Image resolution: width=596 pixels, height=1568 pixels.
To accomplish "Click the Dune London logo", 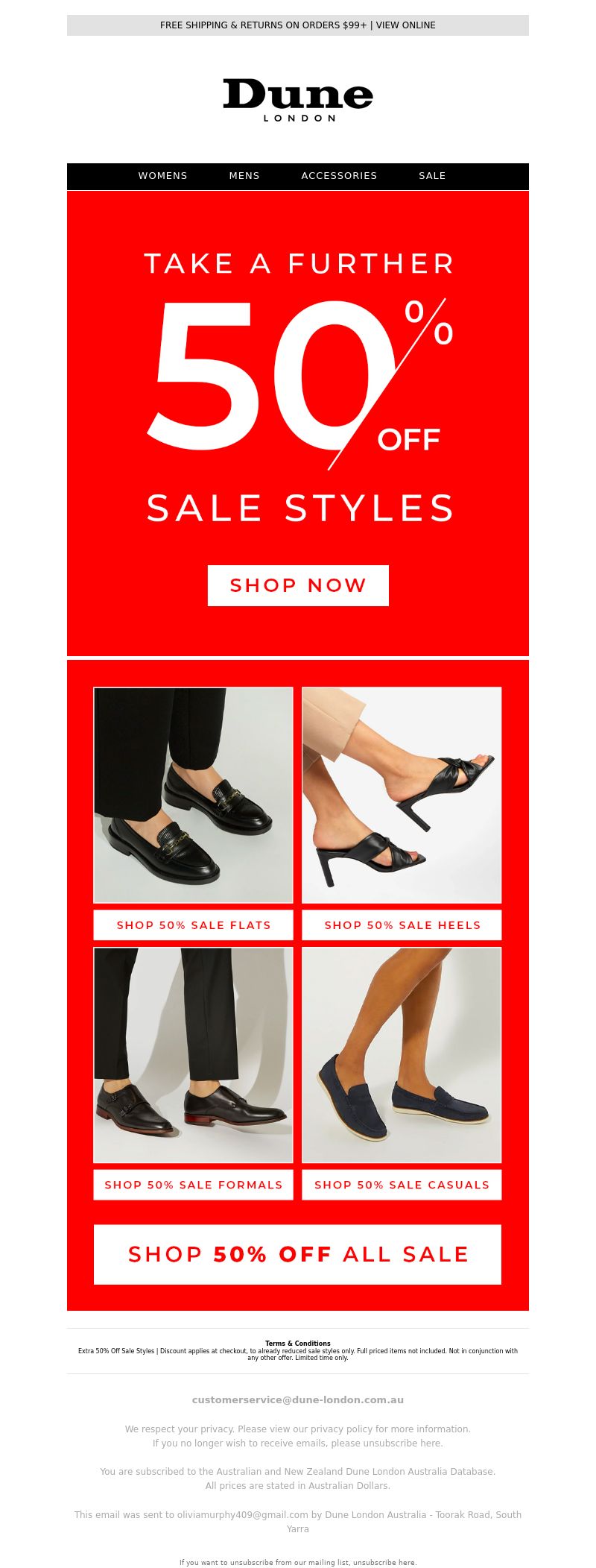I will pos(298,100).
